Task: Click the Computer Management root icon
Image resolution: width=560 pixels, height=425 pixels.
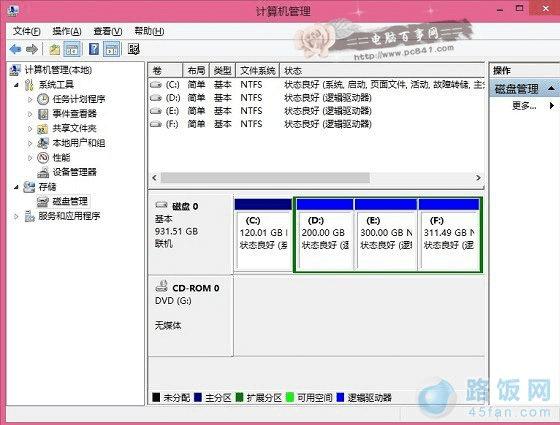Action: (15, 70)
